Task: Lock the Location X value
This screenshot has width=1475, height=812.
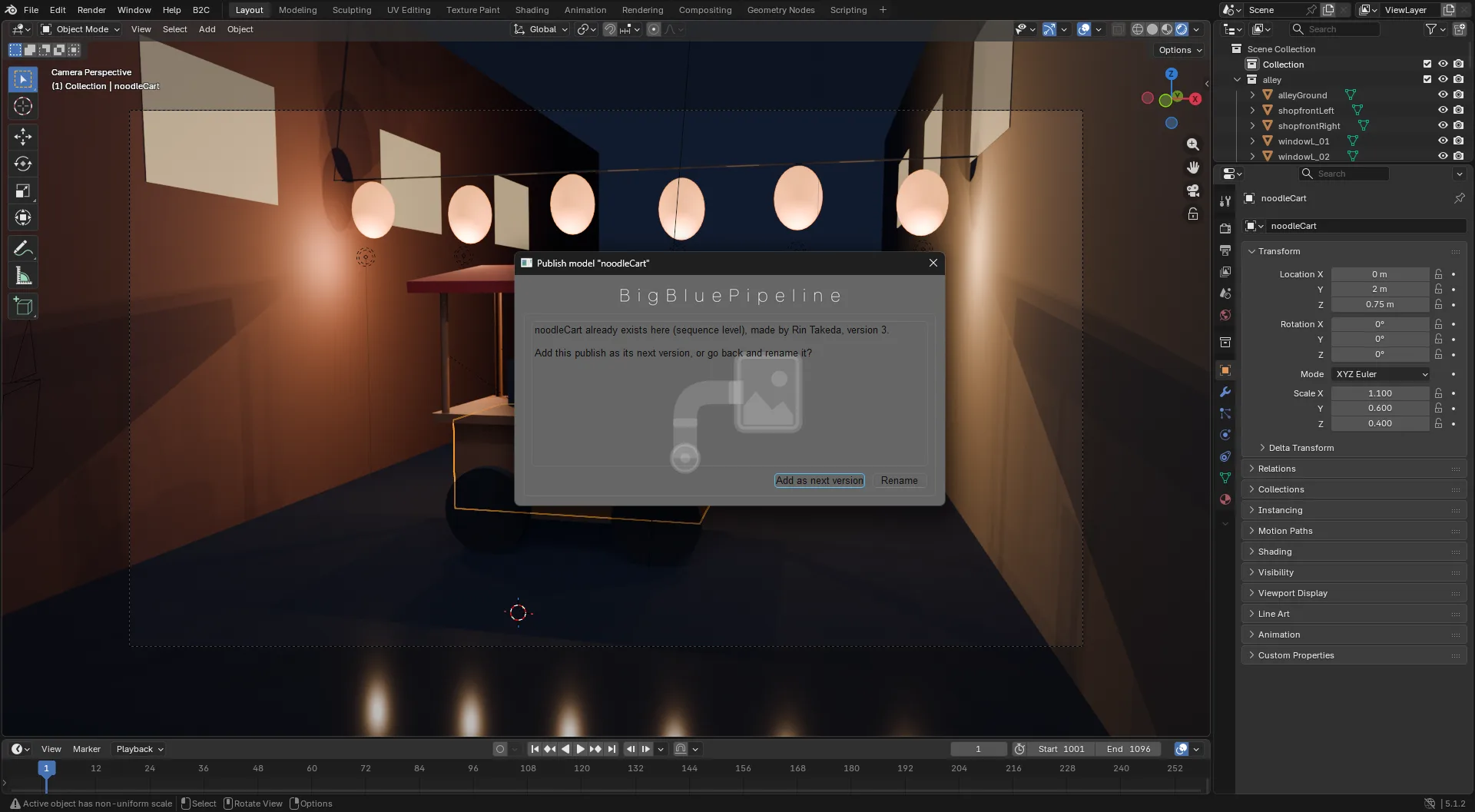Action: (1438, 274)
